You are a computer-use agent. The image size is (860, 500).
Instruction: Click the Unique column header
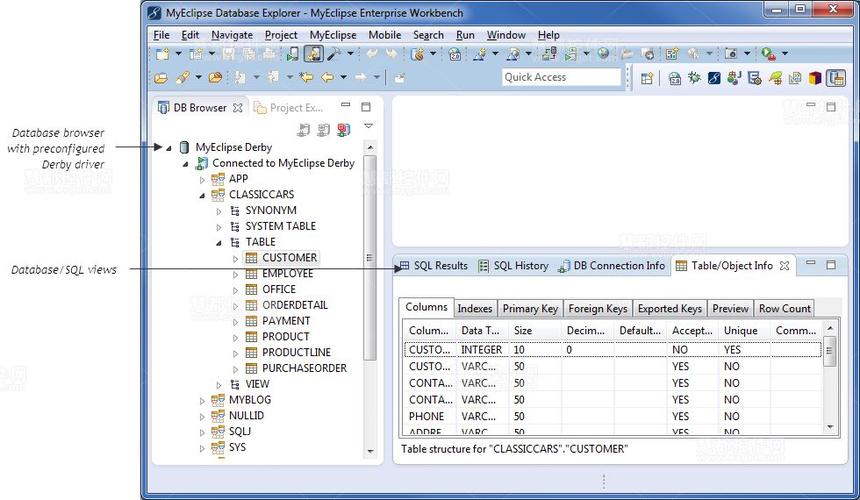click(740, 330)
